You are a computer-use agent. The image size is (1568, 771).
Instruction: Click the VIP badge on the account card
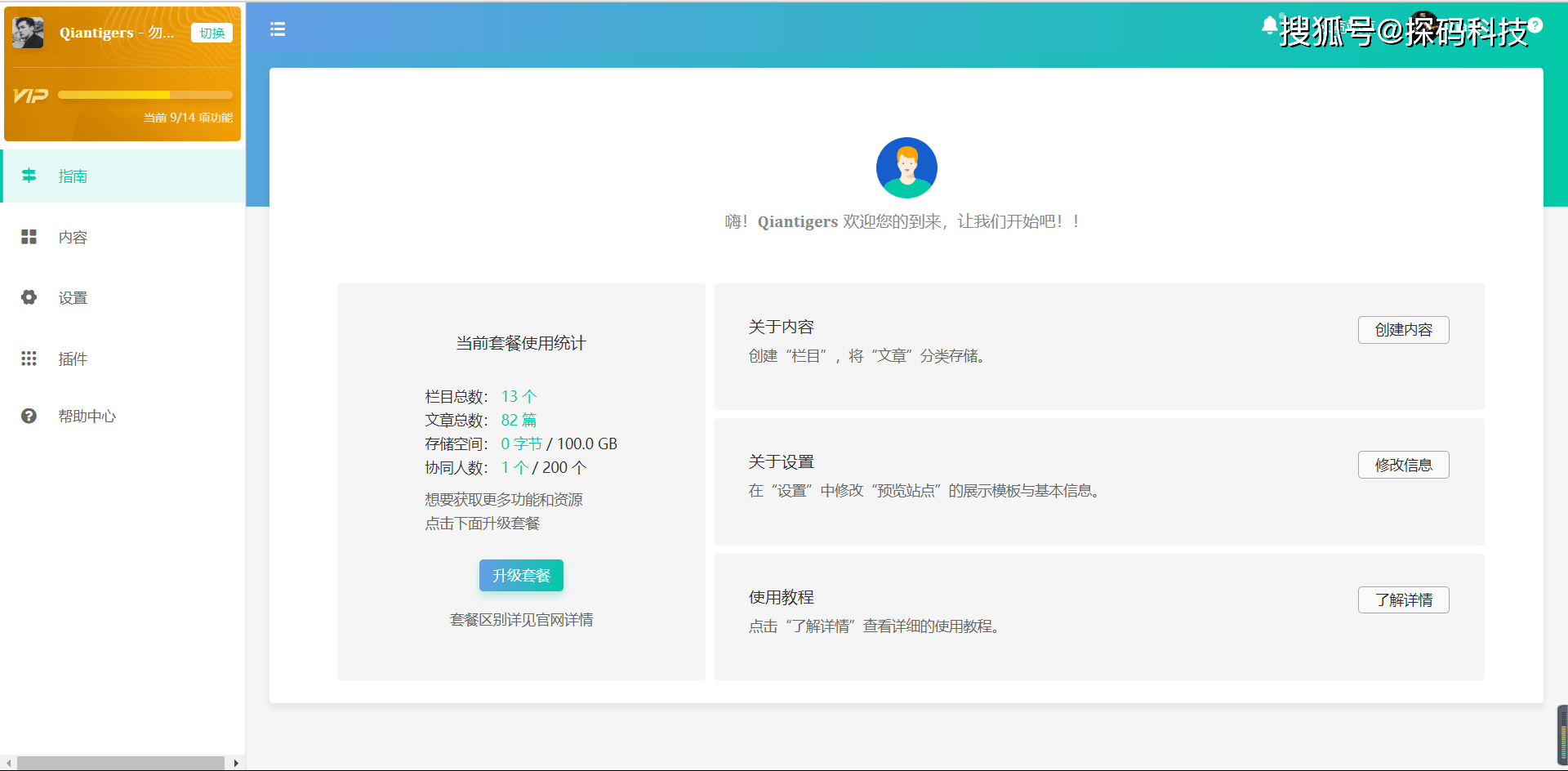[30, 96]
